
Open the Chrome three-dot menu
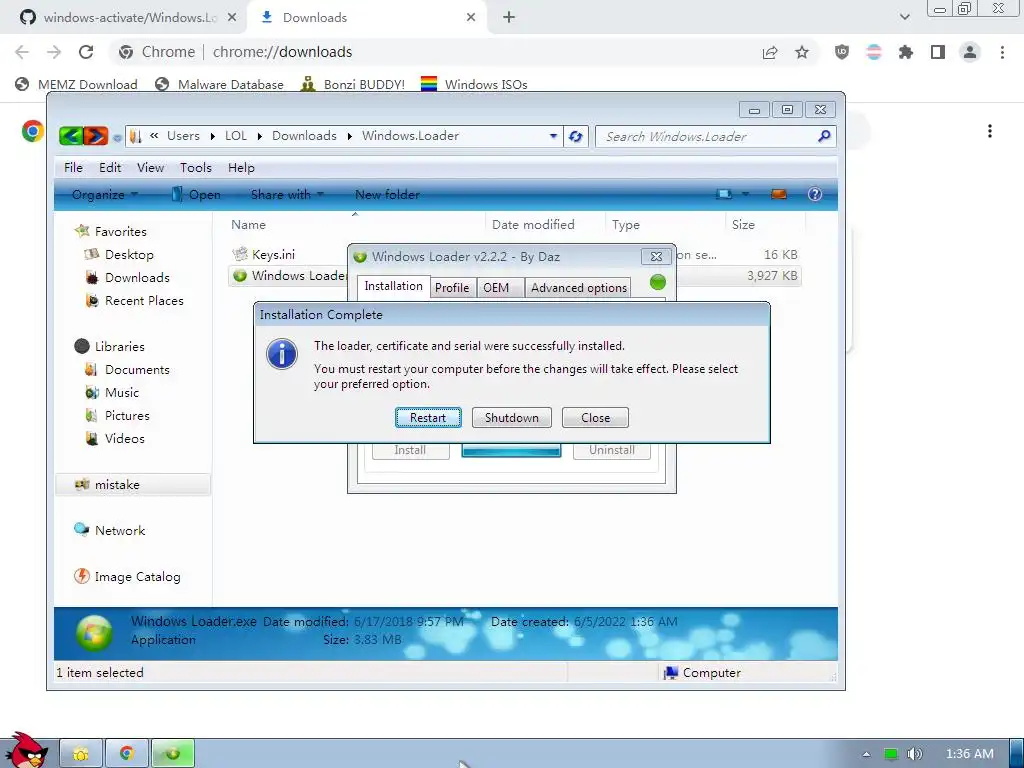coord(1002,52)
